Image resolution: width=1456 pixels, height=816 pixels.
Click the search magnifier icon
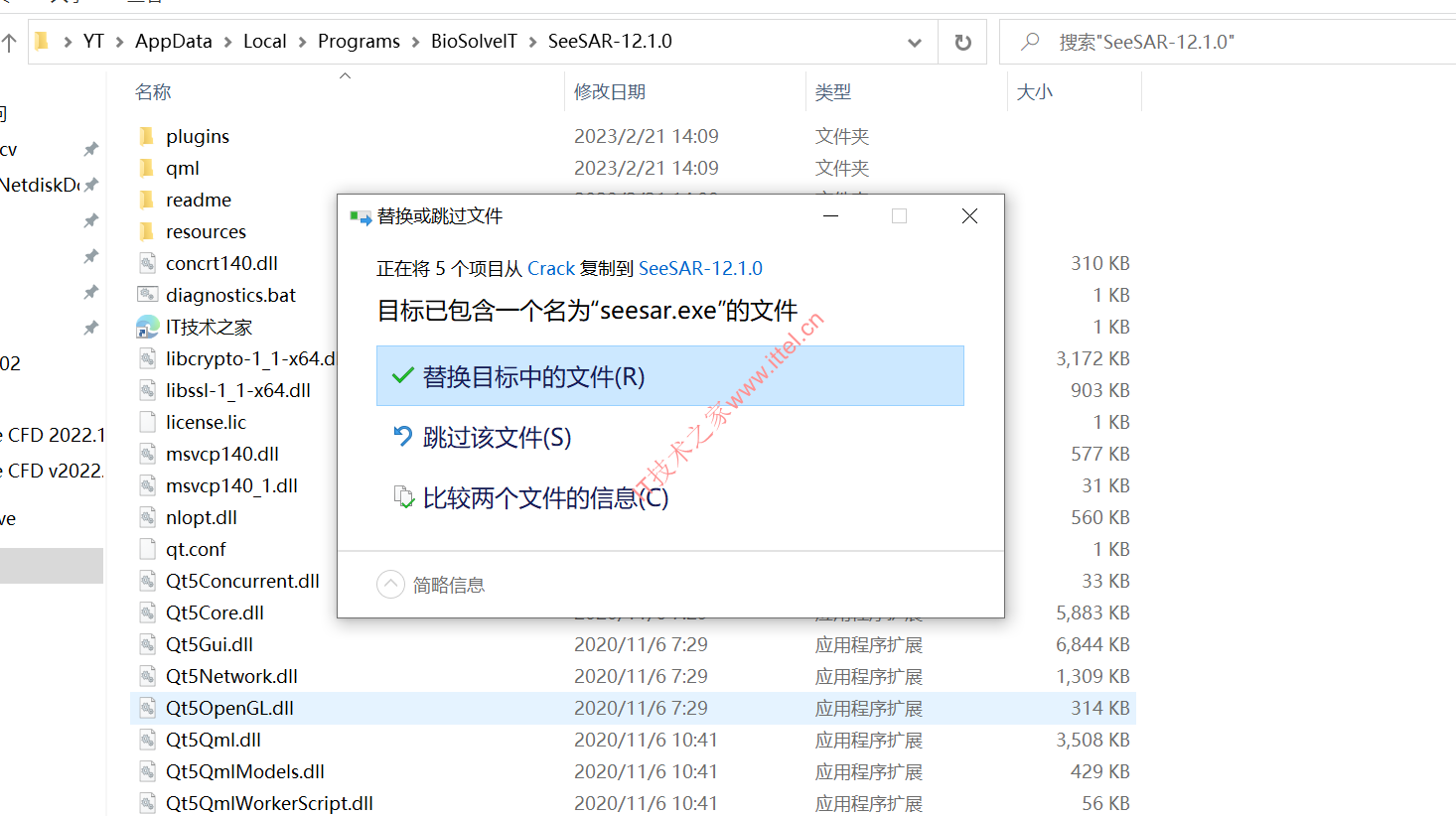(x=1030, y=42)
